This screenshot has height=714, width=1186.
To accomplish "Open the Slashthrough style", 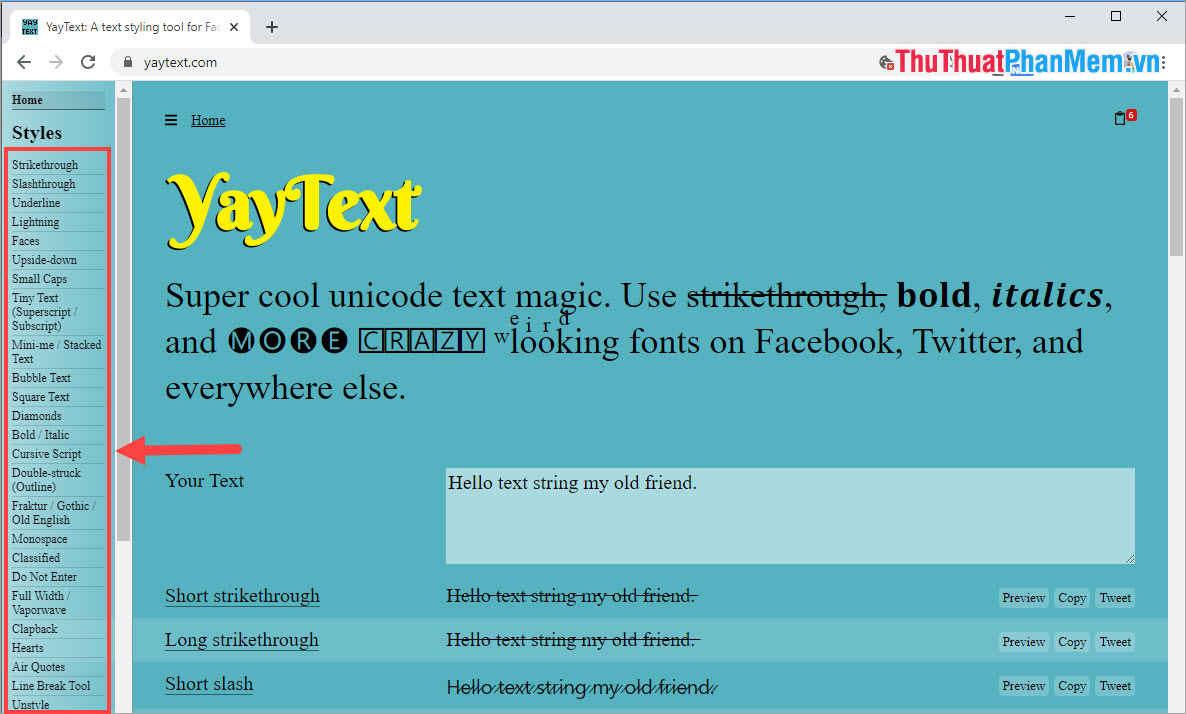I will pos(44,184).
